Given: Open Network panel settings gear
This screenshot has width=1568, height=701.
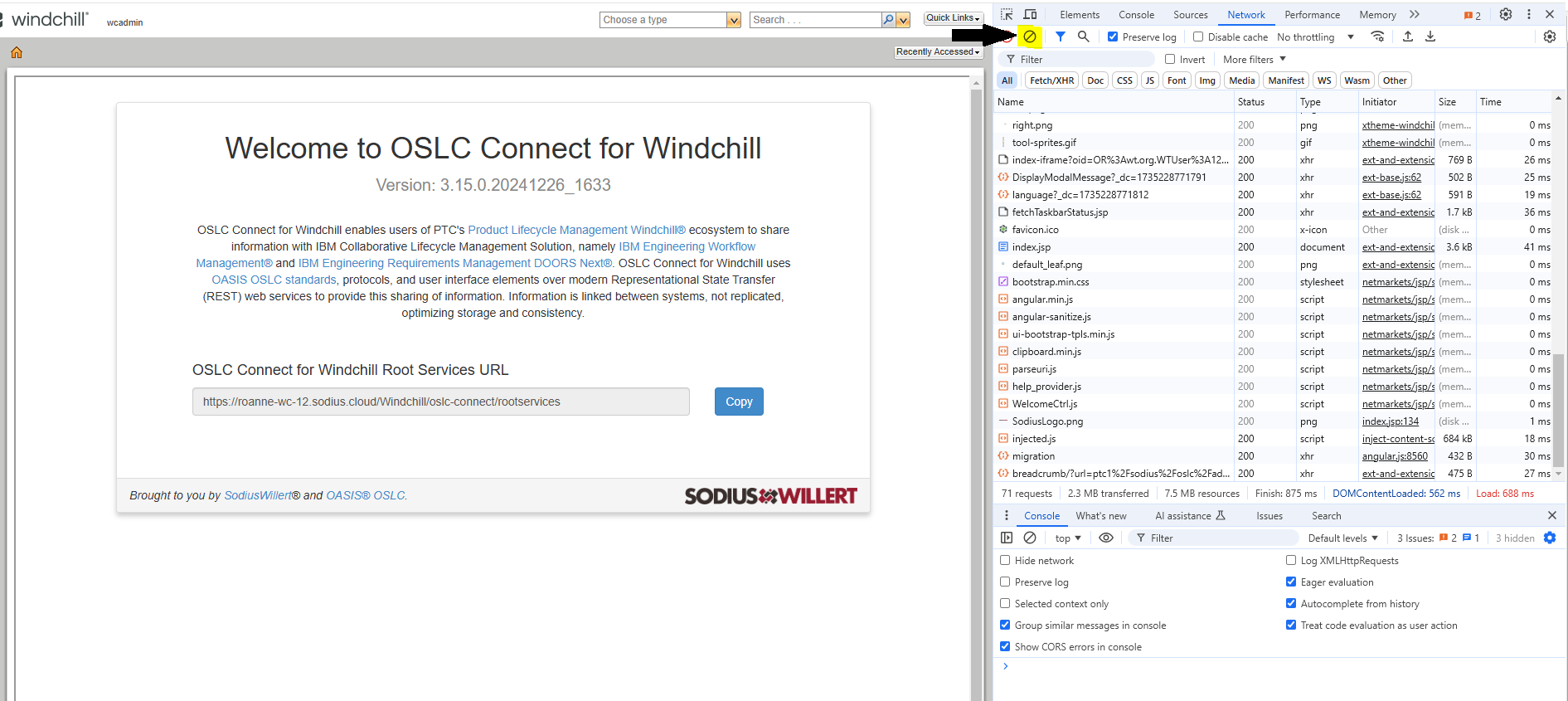Looking at the screenshot, I should coord(1550,37).
